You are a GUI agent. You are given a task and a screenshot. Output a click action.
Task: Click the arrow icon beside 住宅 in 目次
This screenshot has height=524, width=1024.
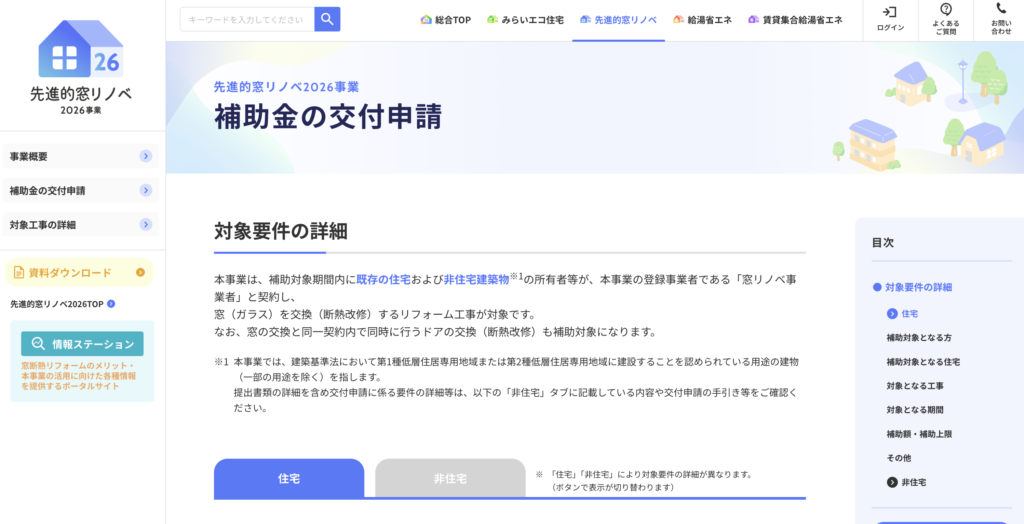892,314
